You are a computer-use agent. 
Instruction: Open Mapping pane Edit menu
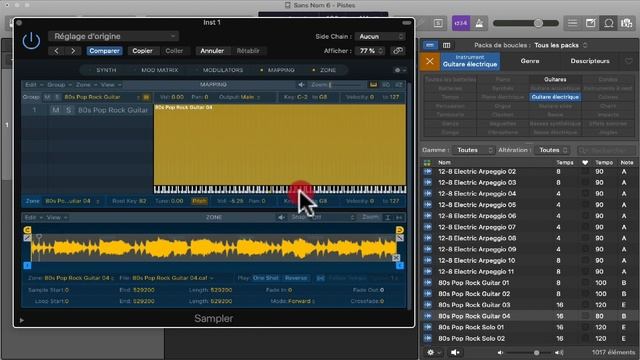[33, 84]
